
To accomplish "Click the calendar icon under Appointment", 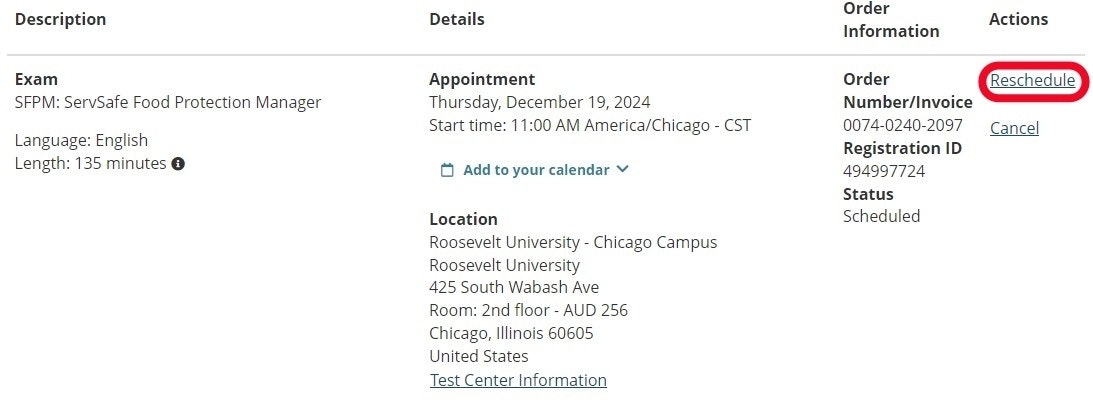I will click(448, 170).
